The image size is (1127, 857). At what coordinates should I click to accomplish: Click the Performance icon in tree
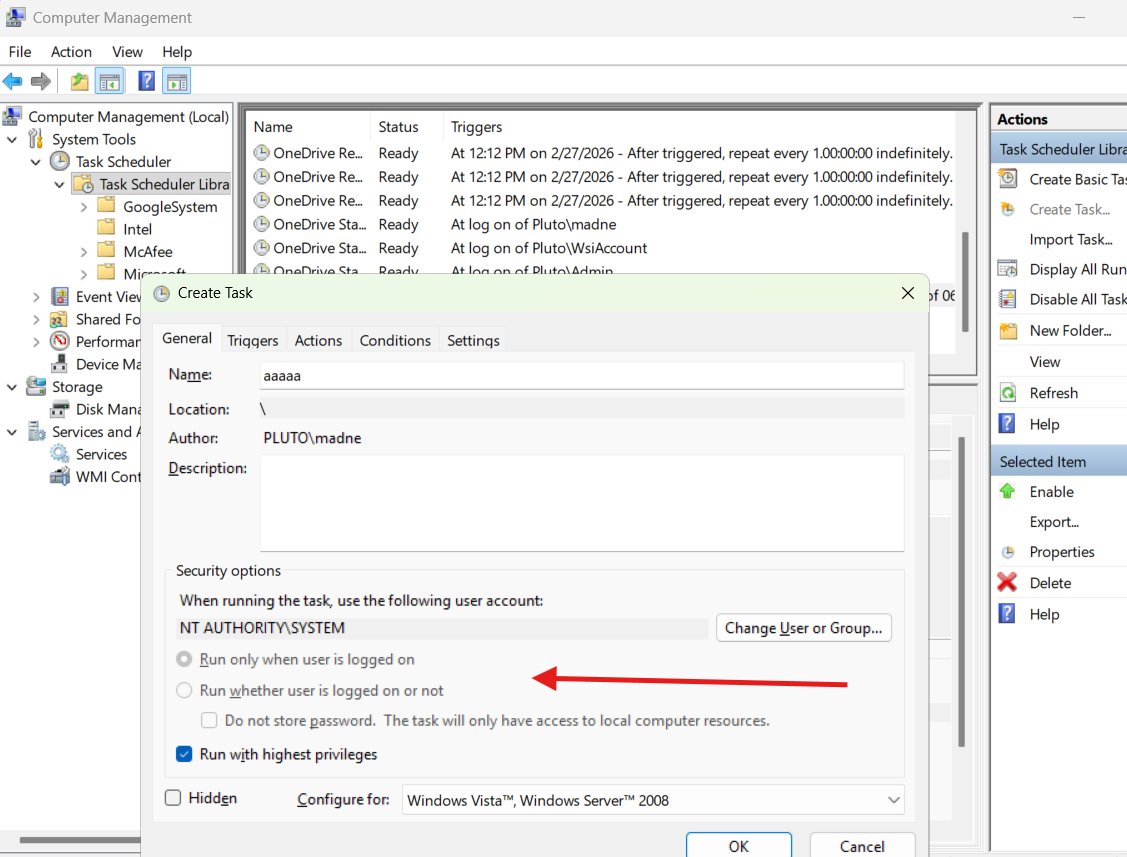tap(60, 341)
